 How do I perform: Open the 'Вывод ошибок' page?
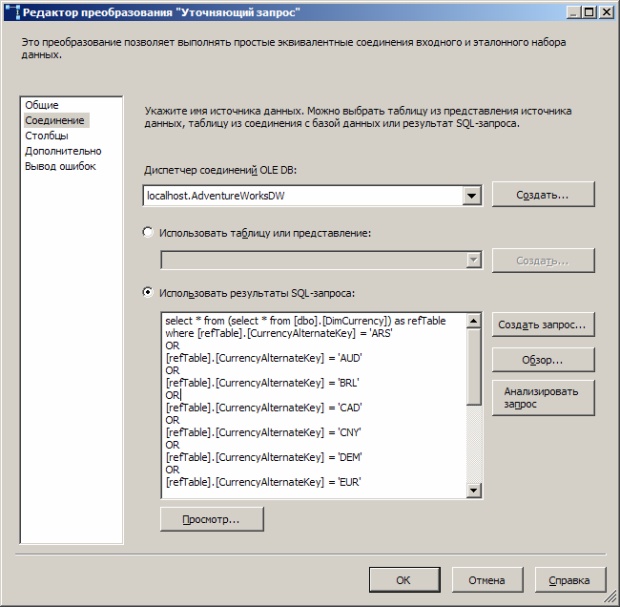click(60, 166)
